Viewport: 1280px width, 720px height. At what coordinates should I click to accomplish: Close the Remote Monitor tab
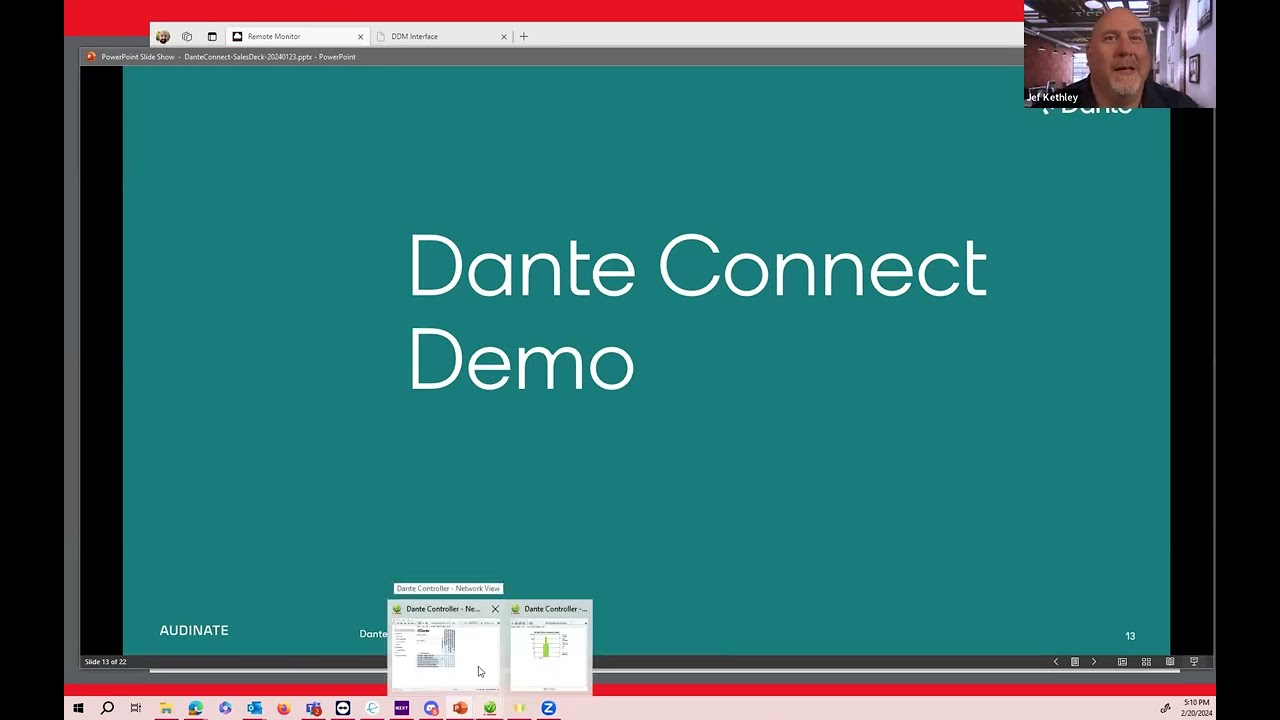[361, 37]
